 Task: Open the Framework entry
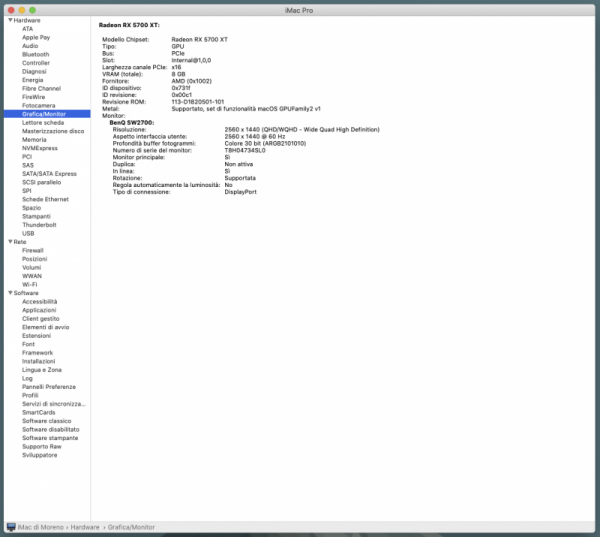tap(38, 353)
